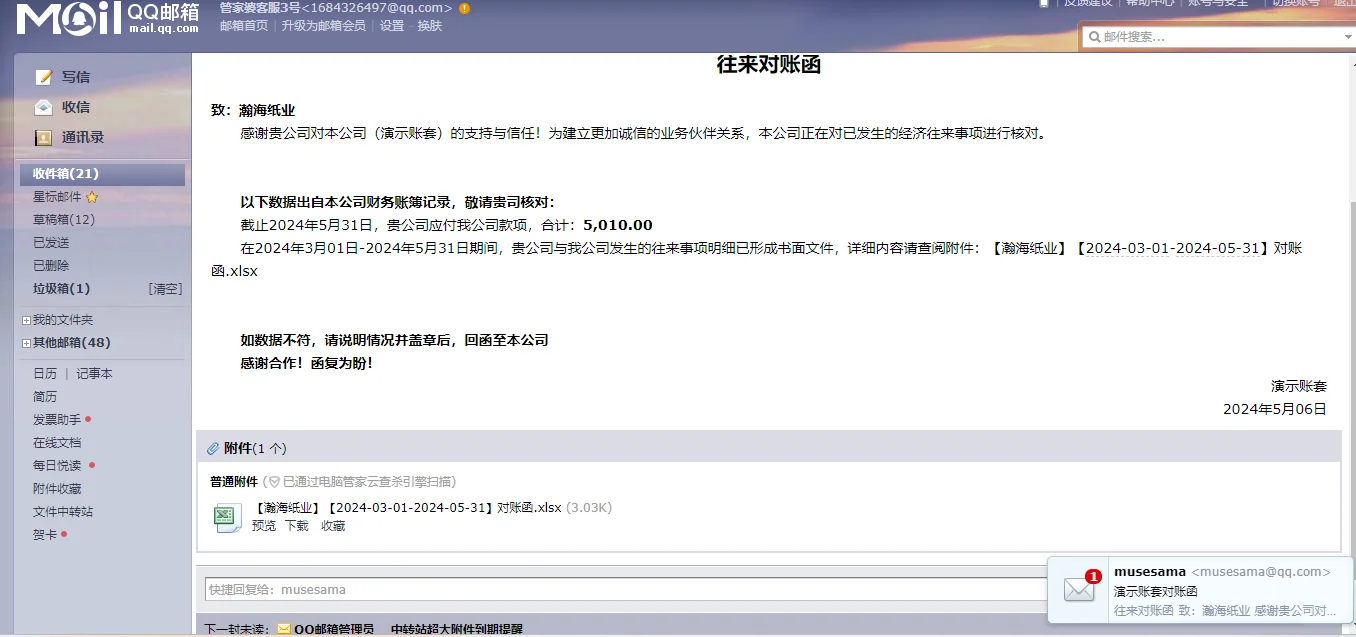Screen dimensions: 1356x637
Task: Open compose mail with the 写信 pencil icon
Action: 42,76
